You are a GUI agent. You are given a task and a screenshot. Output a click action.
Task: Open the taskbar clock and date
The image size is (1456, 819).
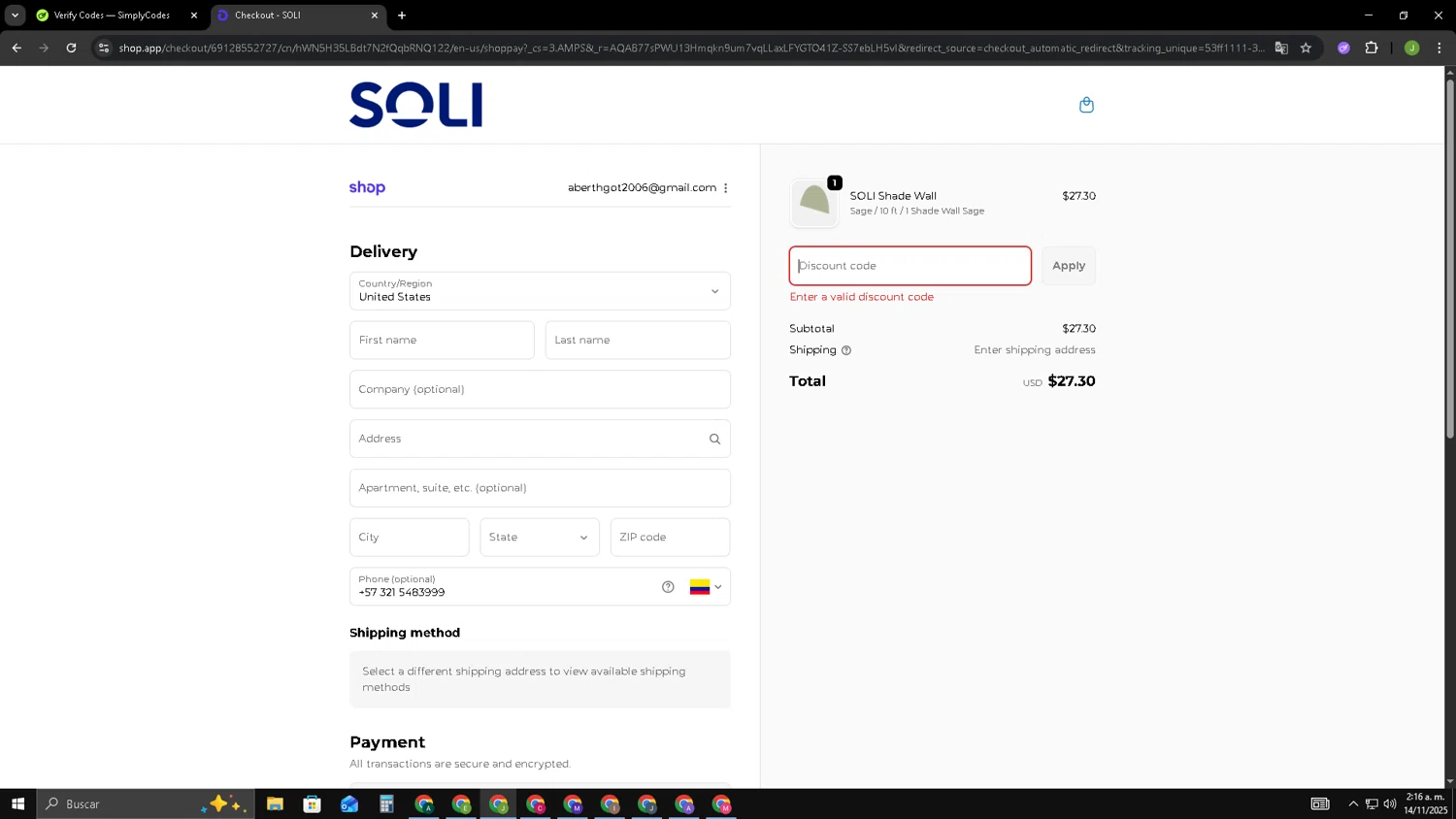point(1425,803)
